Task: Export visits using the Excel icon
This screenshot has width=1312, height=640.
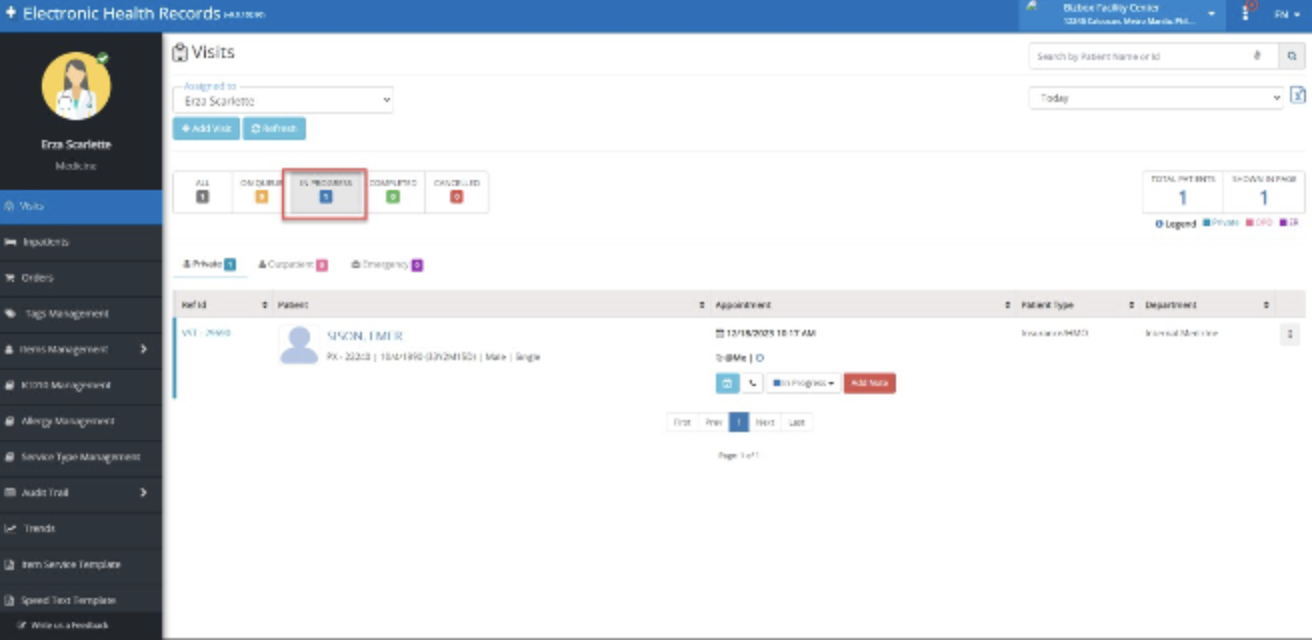Action: (x=1297, y=95)
